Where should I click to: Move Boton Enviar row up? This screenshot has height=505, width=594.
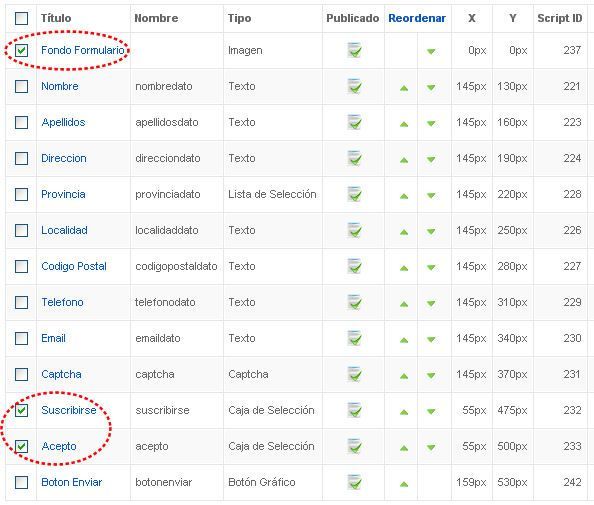pos(404,484)
